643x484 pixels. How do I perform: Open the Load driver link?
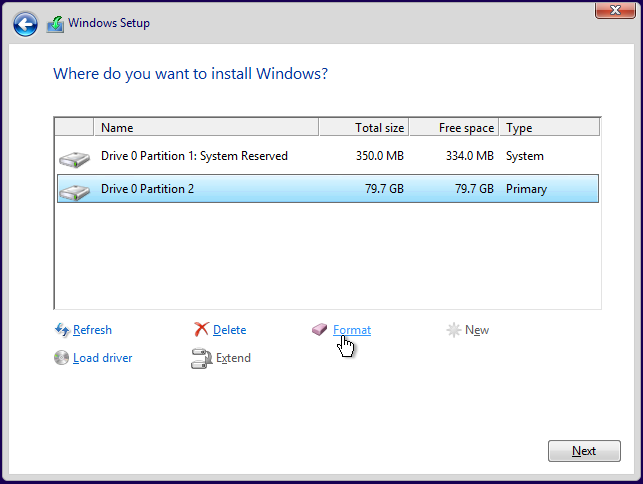coord(102,358)
